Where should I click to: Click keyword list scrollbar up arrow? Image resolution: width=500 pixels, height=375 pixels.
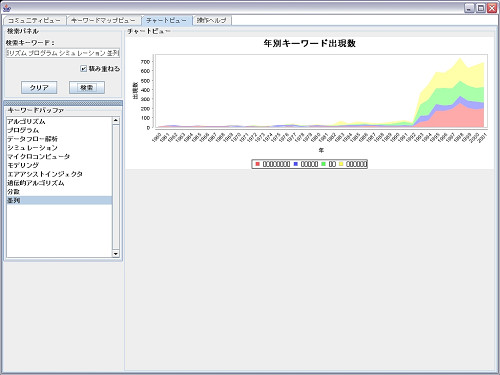[116, 121]
